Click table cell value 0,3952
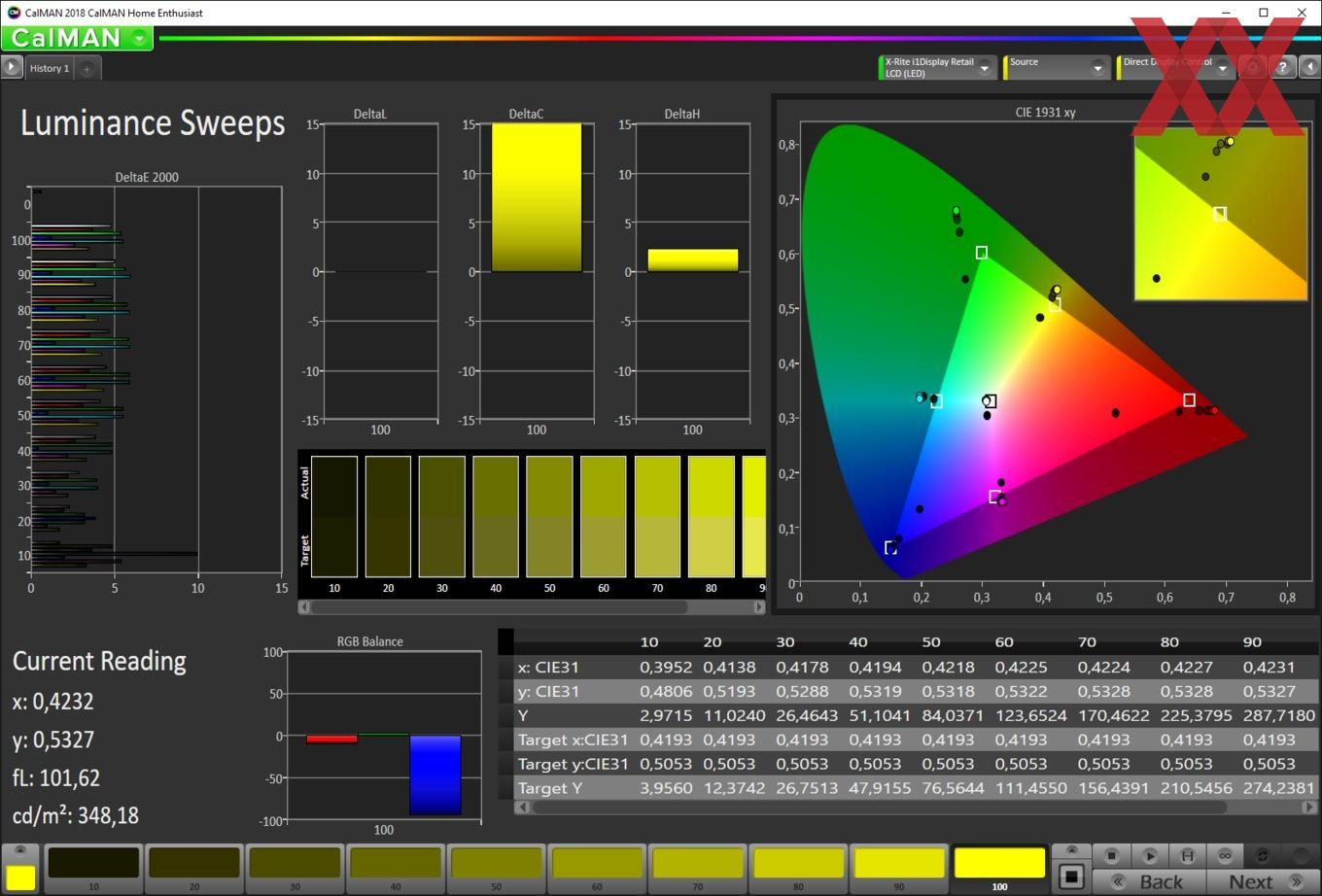 [x=666, y=668]
